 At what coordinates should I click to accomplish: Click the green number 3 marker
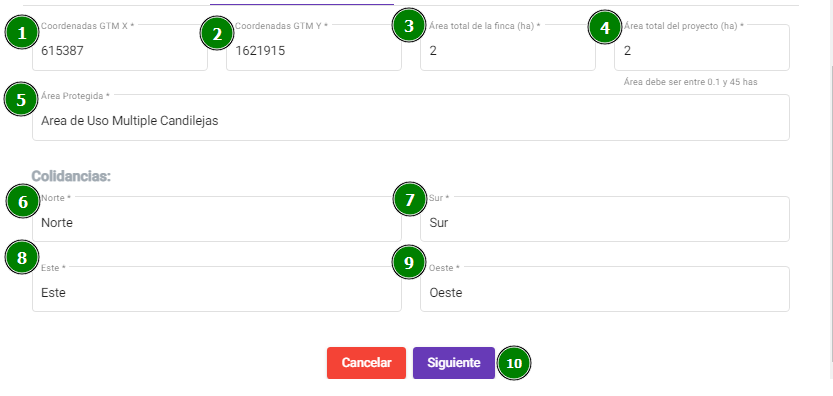(x=409, y=26)
